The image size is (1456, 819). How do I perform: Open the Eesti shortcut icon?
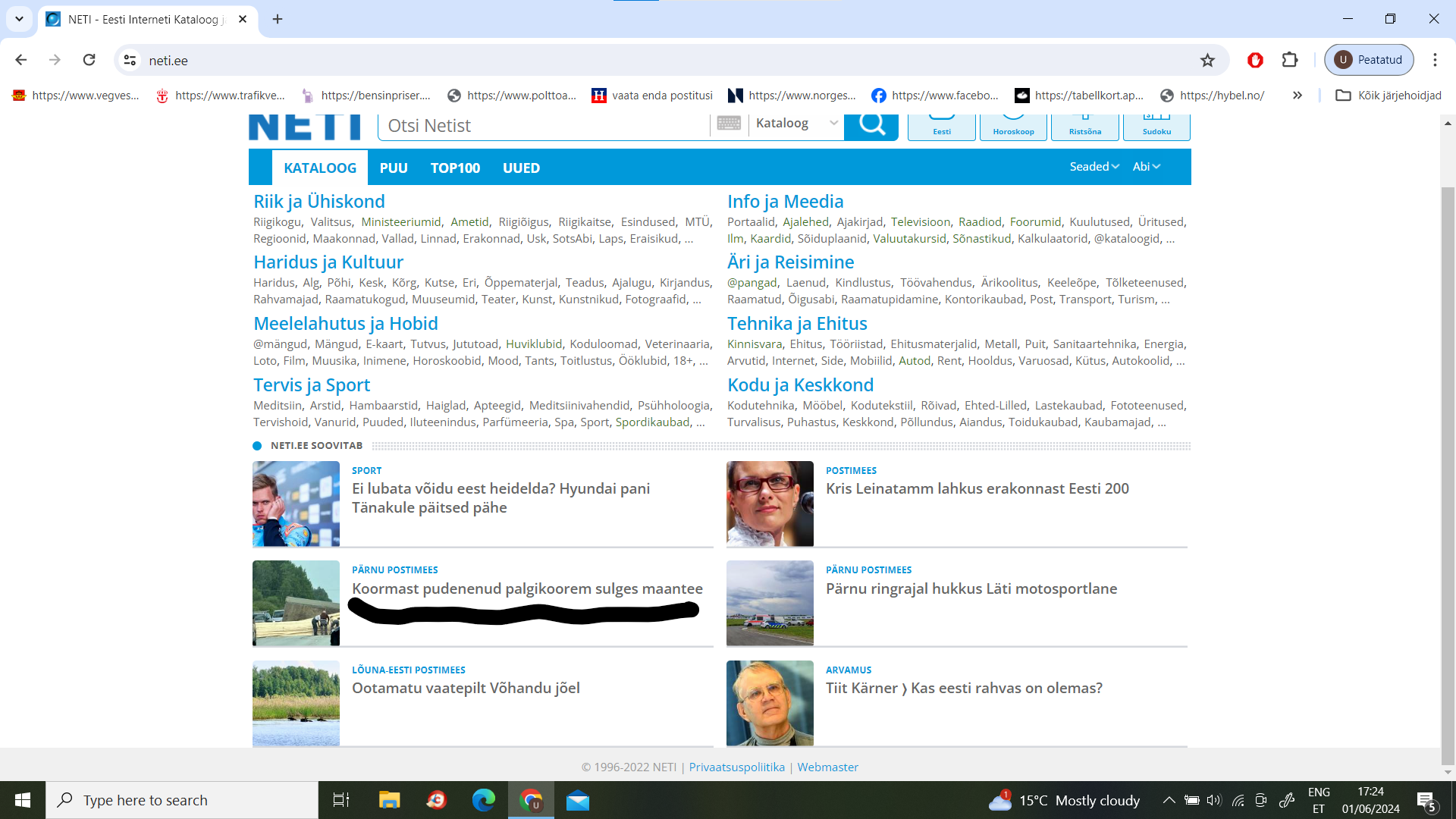pyautogui.click(x=942, y=127)
